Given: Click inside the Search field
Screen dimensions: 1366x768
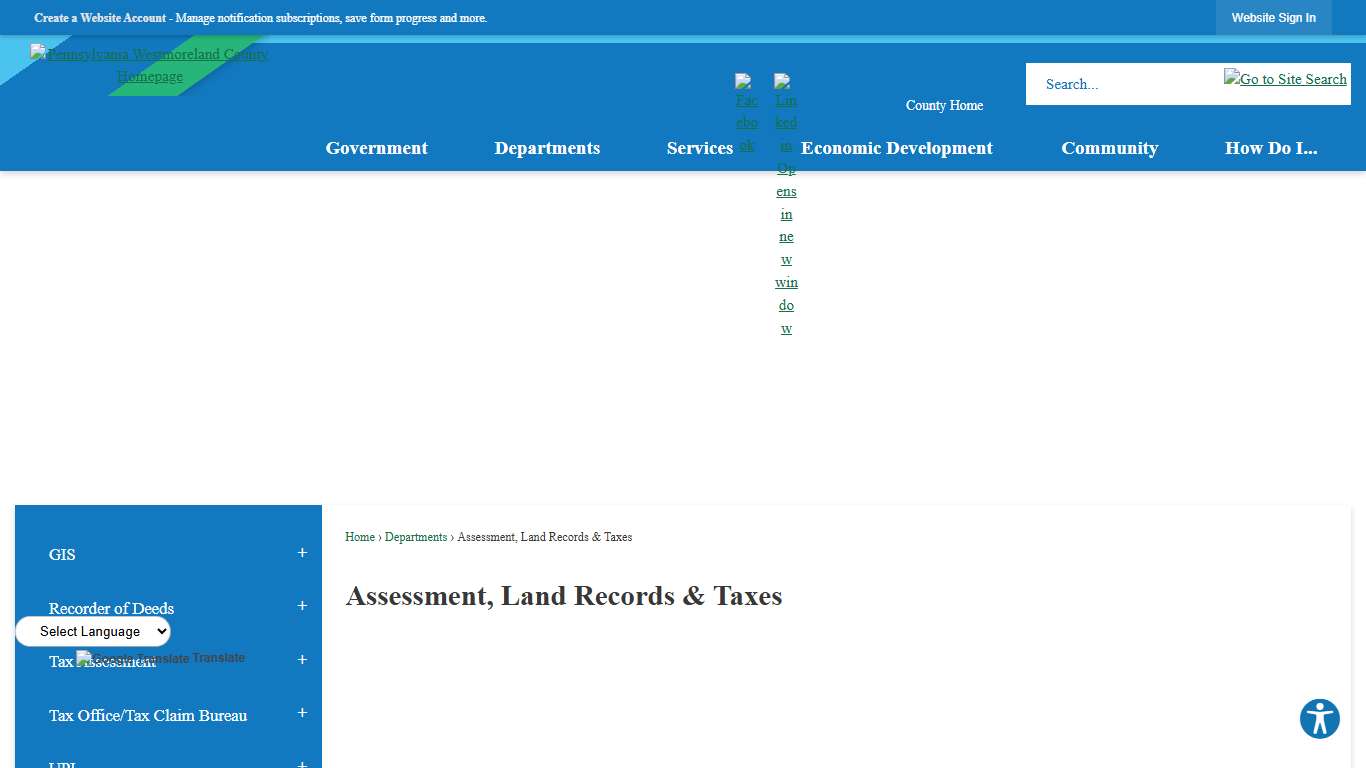Looking at the screenshot, I should [x=1120, y=84].
